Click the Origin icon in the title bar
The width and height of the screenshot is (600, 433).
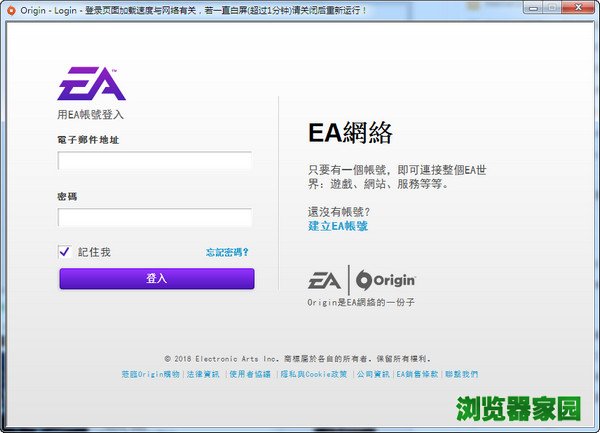(10, 9)
